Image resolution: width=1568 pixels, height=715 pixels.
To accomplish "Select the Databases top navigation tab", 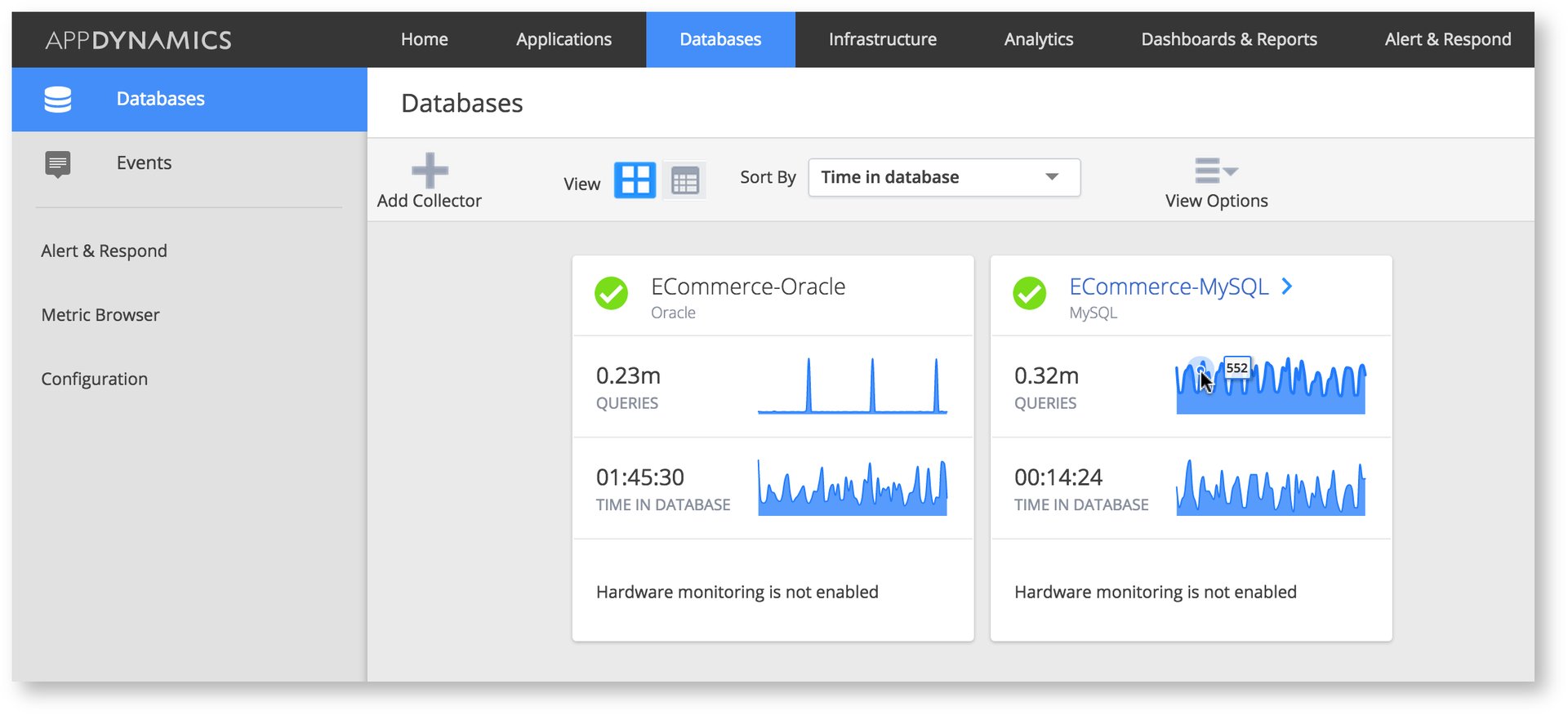I will pyautogui.click(x=720, y=39).
